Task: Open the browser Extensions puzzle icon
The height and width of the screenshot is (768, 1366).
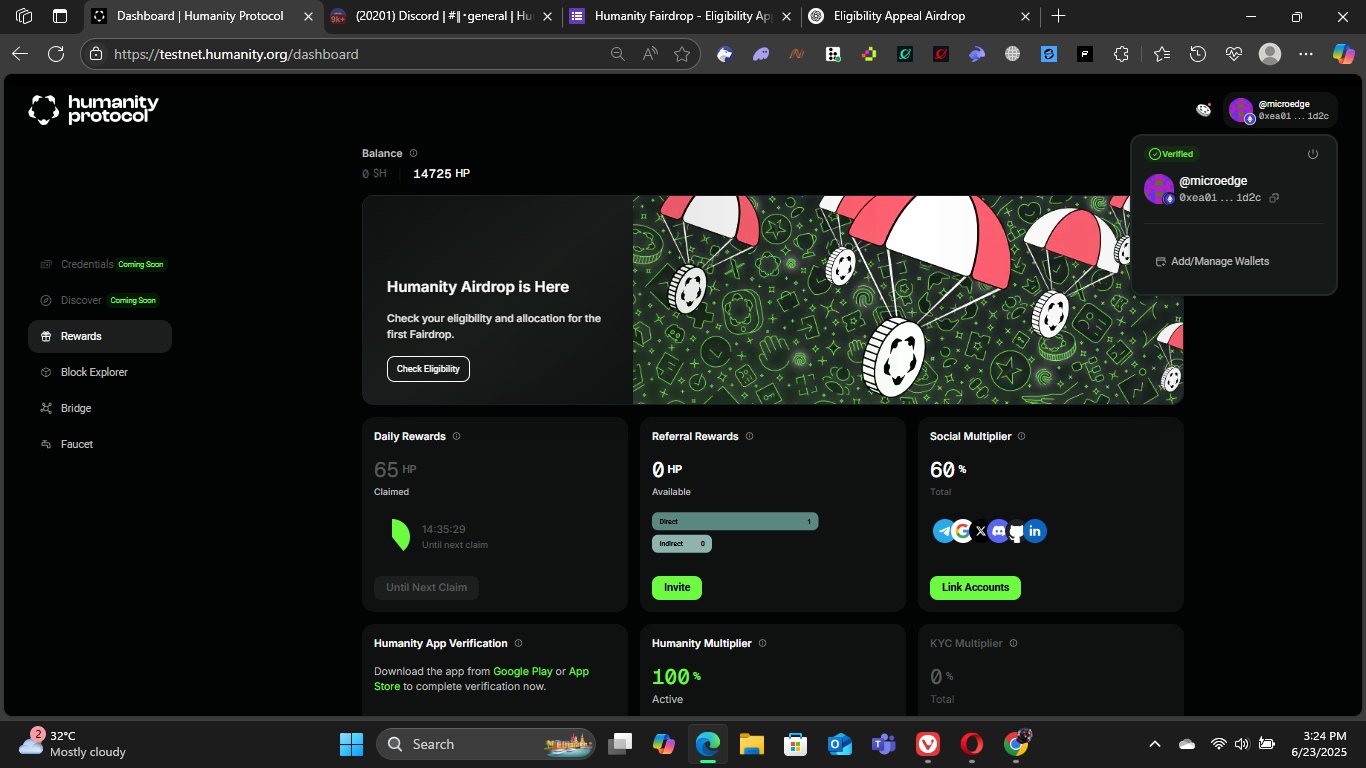Action: pyautogui.click(x=1121, y=54)
